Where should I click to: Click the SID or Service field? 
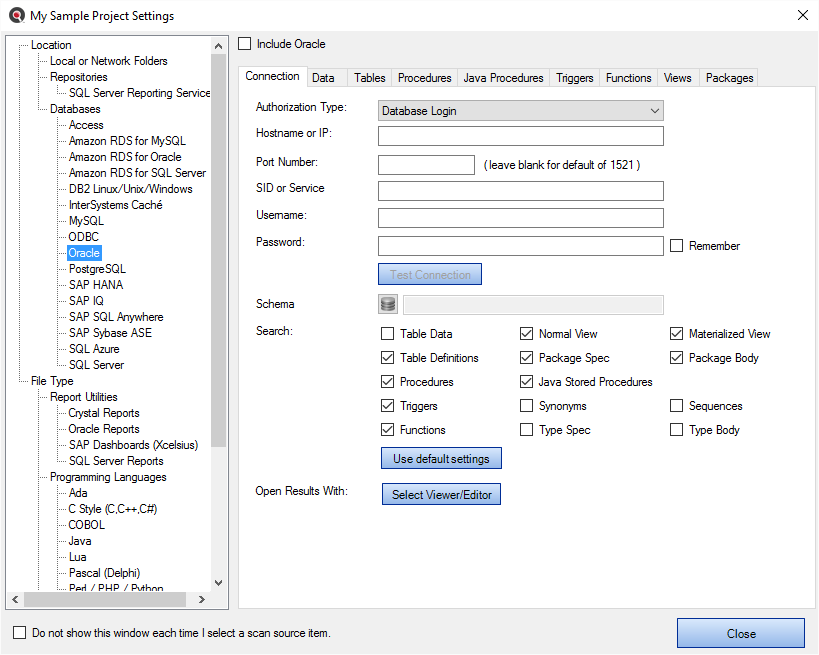[521, 191]
